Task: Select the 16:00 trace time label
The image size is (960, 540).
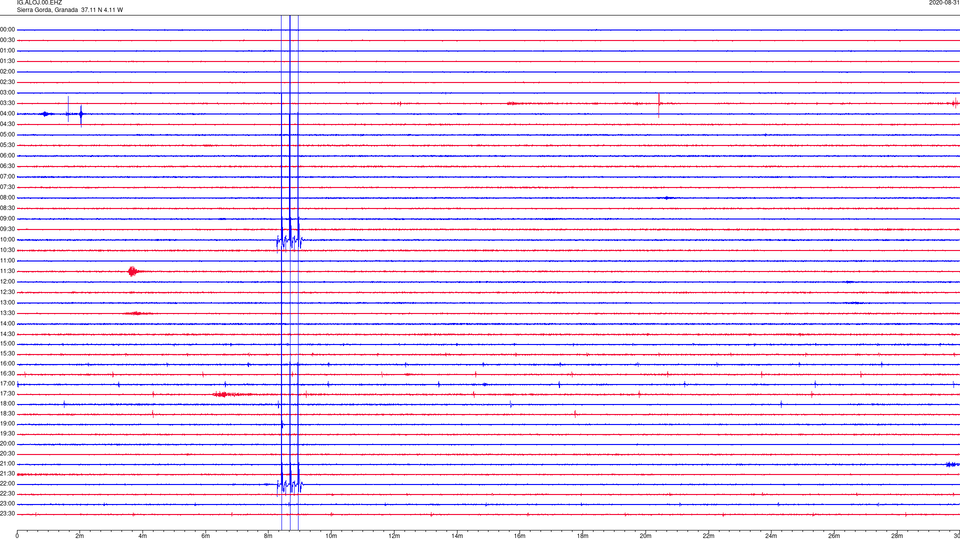Action: click(7, 364)
